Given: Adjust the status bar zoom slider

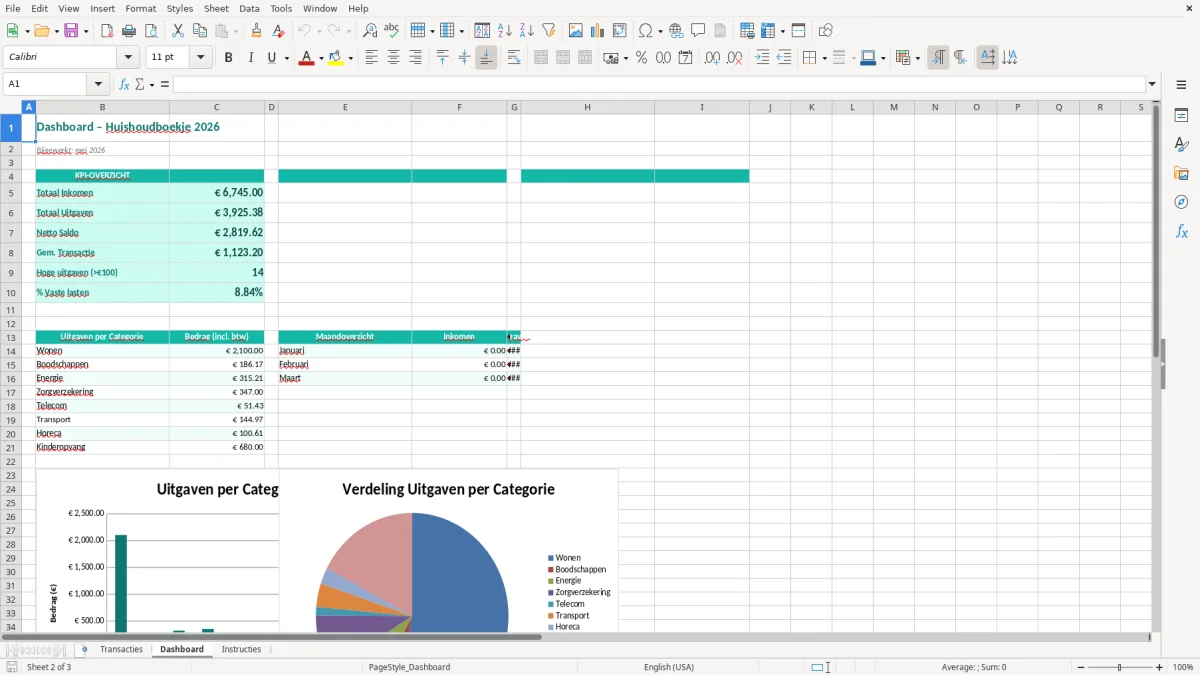Looking at the screenshot, I should [x=1120, y=667].
